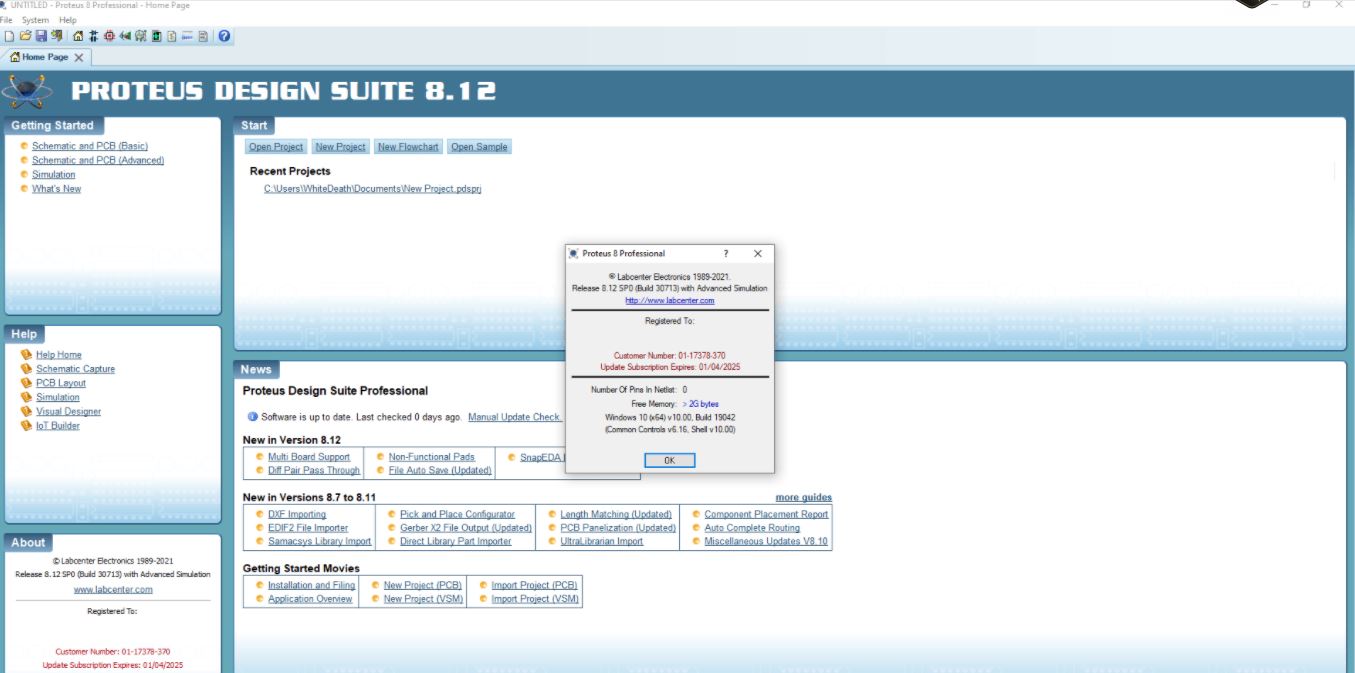Open Bill of Materials toolbar icon
Viewport: 1355px width, 673px height.
click(172, 36)
